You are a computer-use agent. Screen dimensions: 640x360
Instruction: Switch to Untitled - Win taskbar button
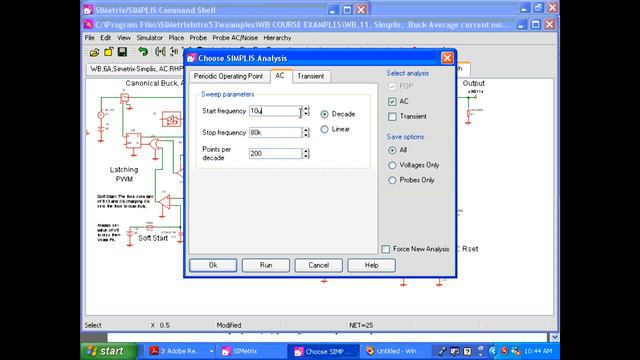[x=395, y=351]
